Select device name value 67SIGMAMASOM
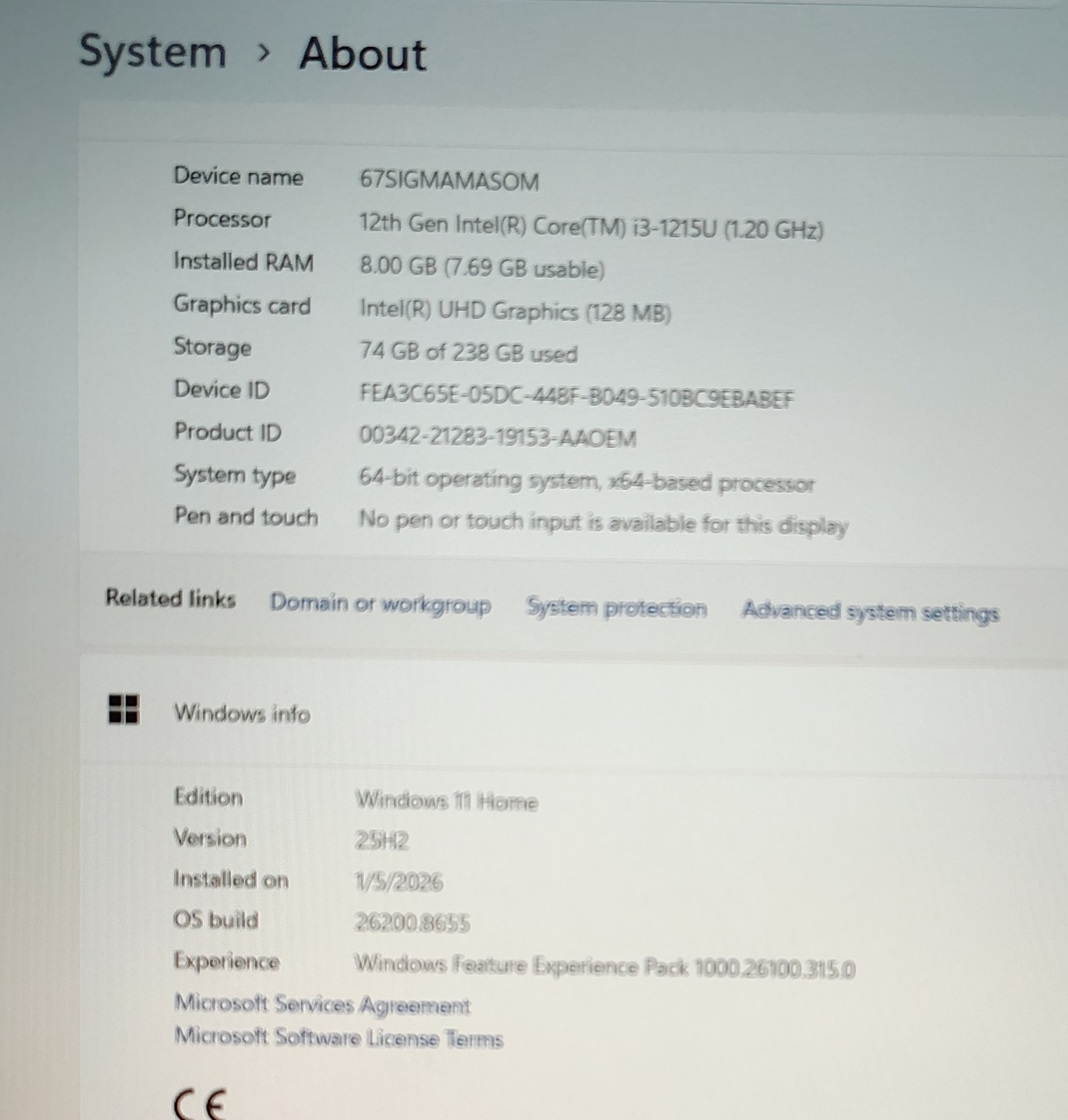The image size is (1068, 1120). [449, 181]
